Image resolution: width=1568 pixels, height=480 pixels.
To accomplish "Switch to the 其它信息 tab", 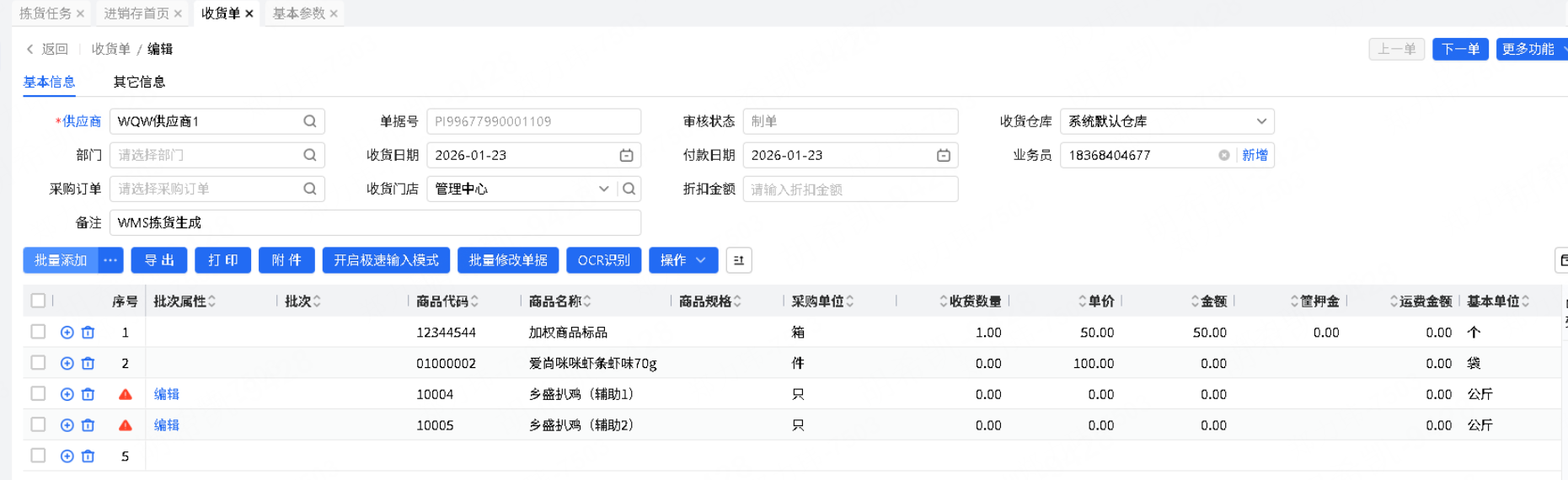I will tap(139, 82).
